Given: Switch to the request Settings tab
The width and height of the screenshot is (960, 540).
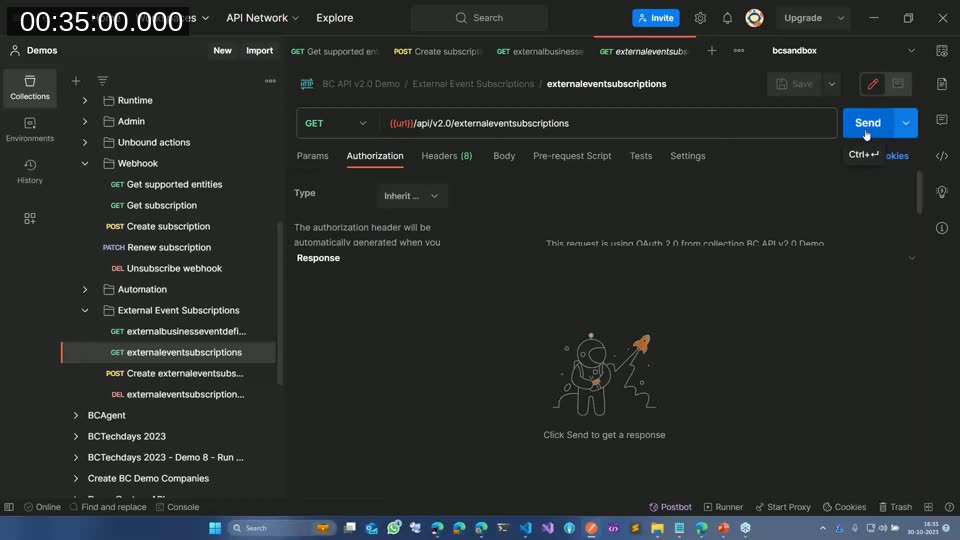Looking at the screenshot, I should click(688, 156).
